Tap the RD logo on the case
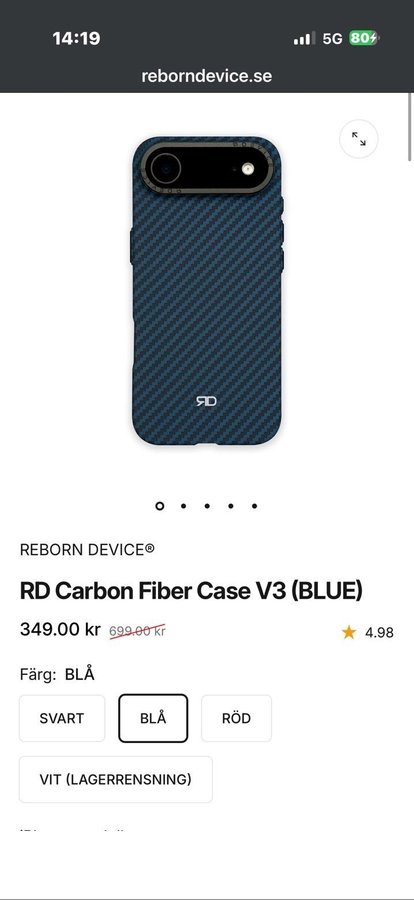The width and height of the screenshot is (414, 900). [x=206, y=401]
